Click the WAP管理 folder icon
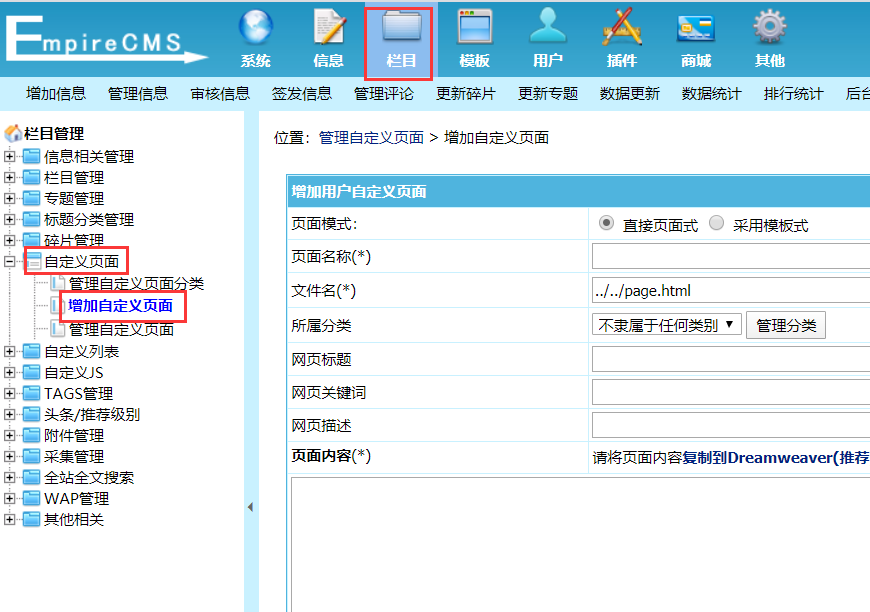The height and width of the screenshot is (612, 870). click(32, 498)
